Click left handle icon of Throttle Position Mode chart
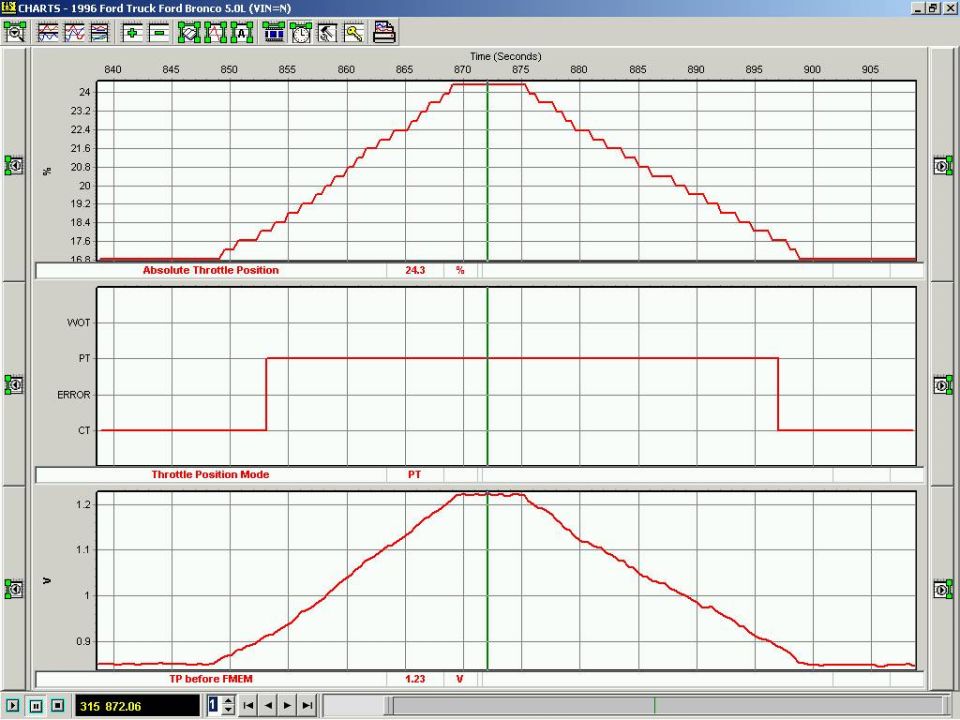This screenshot has width=960, height=720. [x=15, y=384]
